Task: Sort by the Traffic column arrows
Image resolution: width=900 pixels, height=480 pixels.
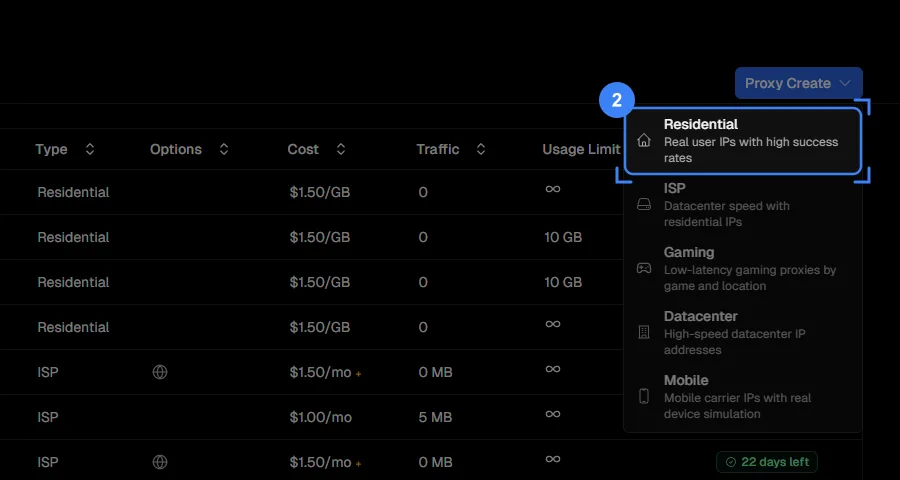Action: click(481, 149)
